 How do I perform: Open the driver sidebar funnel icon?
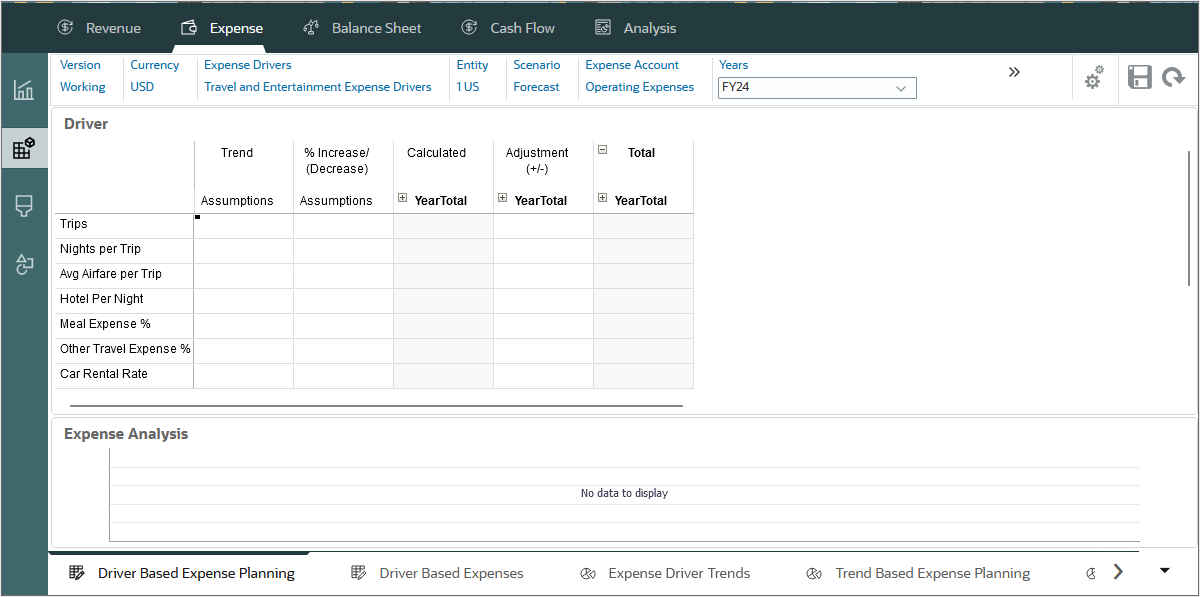(24, 206)
